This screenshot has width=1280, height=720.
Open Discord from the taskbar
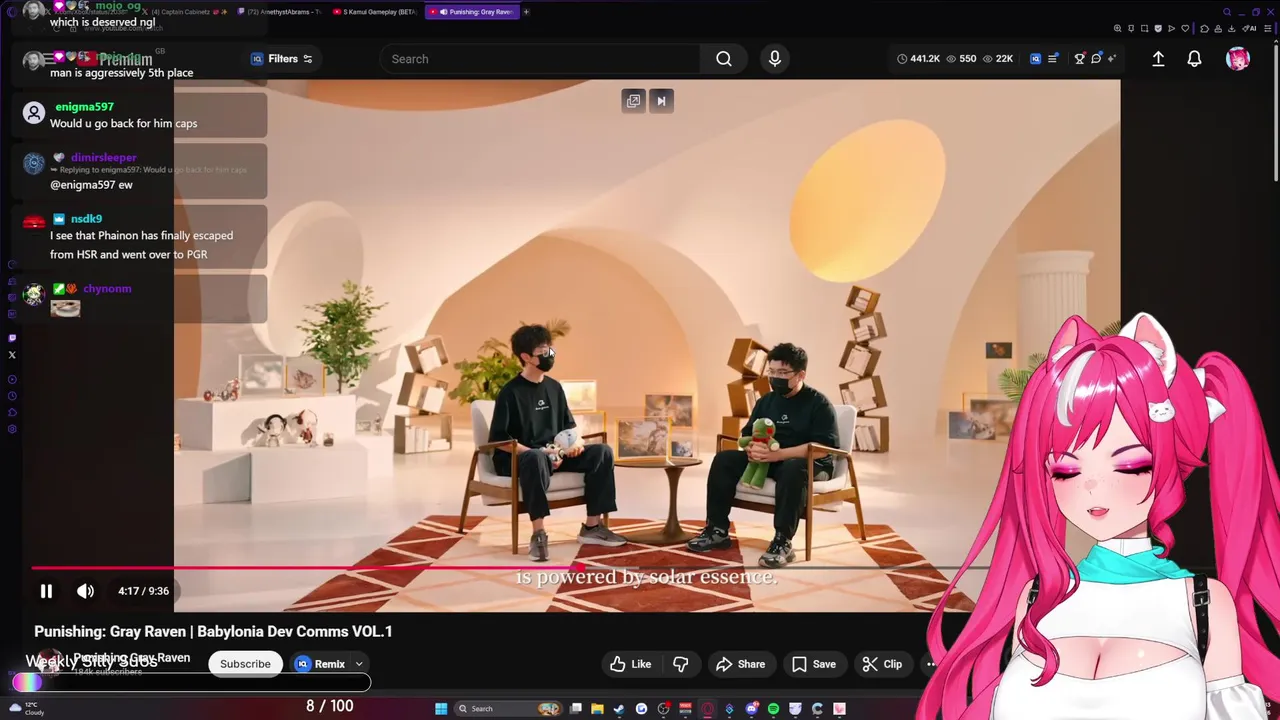click(751, 709)
